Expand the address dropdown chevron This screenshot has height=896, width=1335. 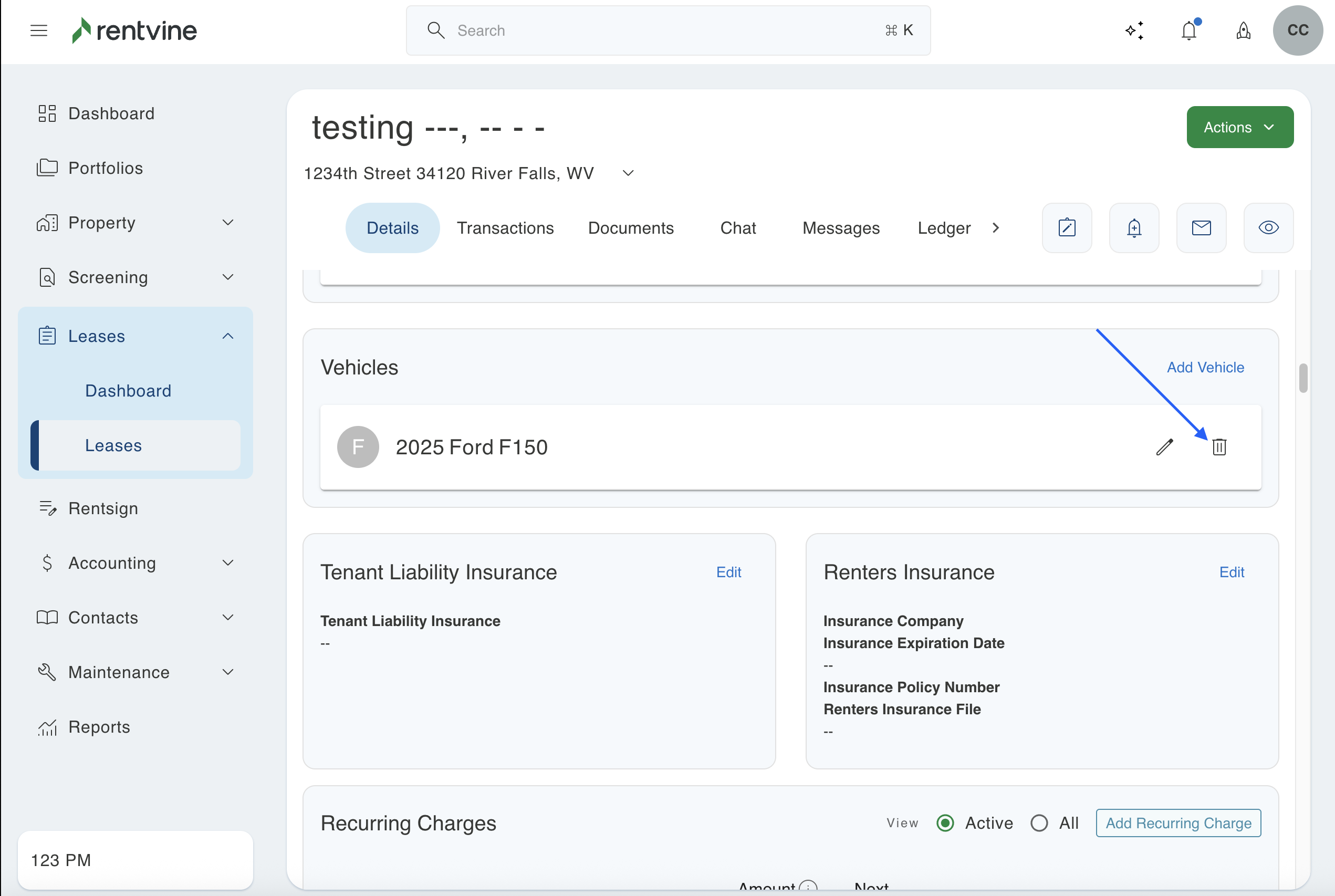coord(628,173)
